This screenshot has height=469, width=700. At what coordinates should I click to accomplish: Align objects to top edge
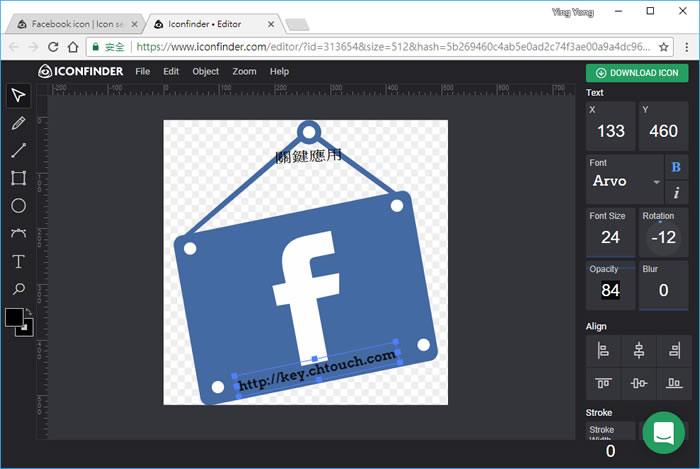[x=603, y=383]
